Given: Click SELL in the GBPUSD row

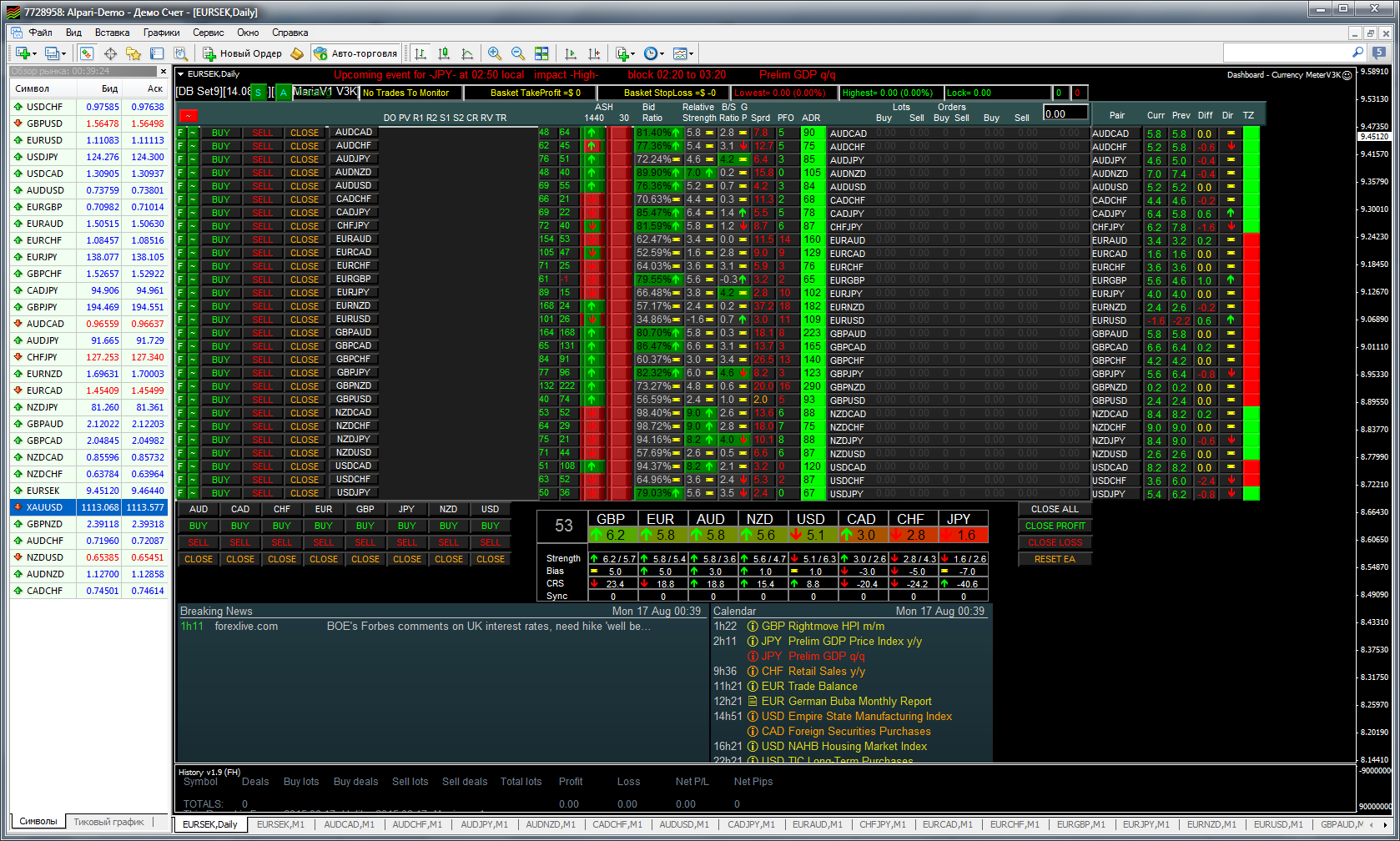Looking at the screenshot, I should pyautogui.click(x=262, y=400).
